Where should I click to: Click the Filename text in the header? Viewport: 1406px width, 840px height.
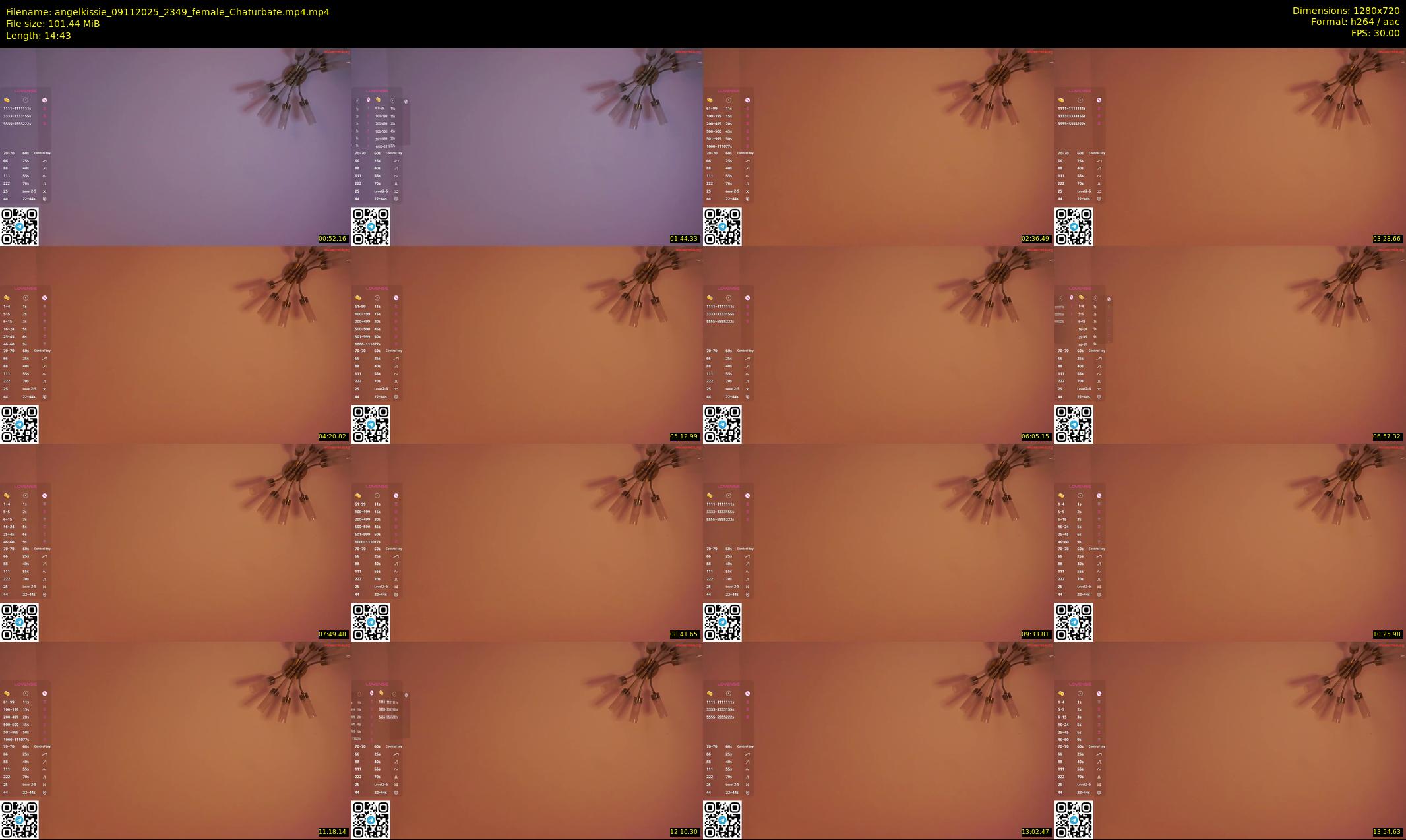(168, 12)
